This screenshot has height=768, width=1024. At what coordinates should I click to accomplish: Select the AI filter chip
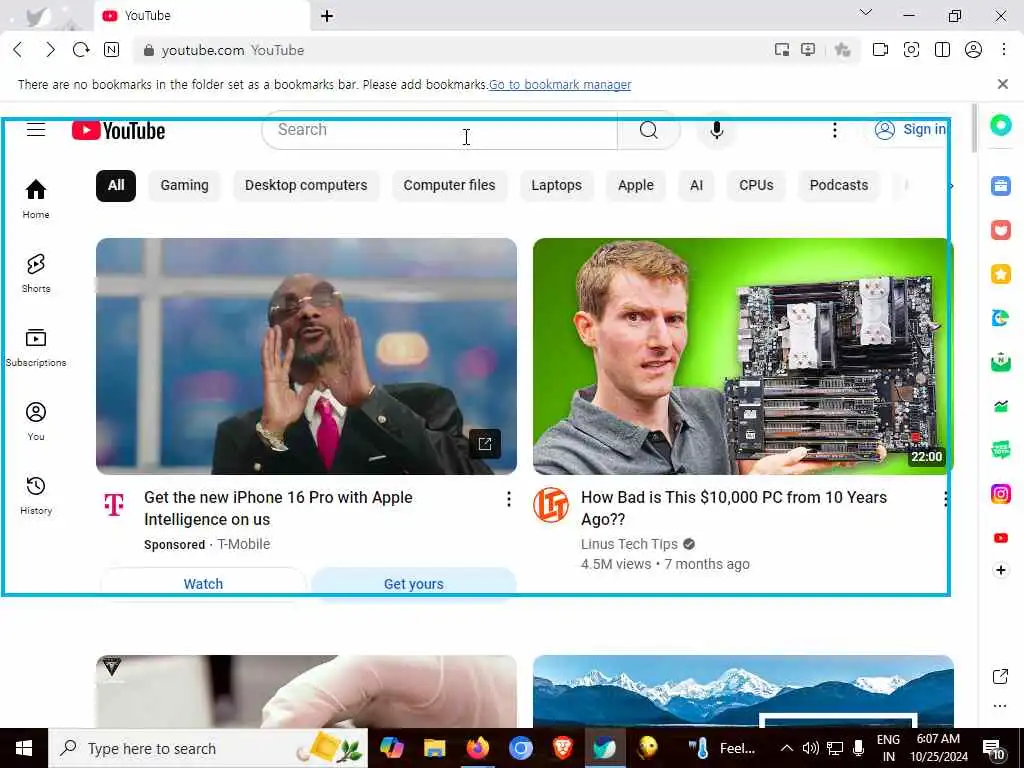(697, 185)
